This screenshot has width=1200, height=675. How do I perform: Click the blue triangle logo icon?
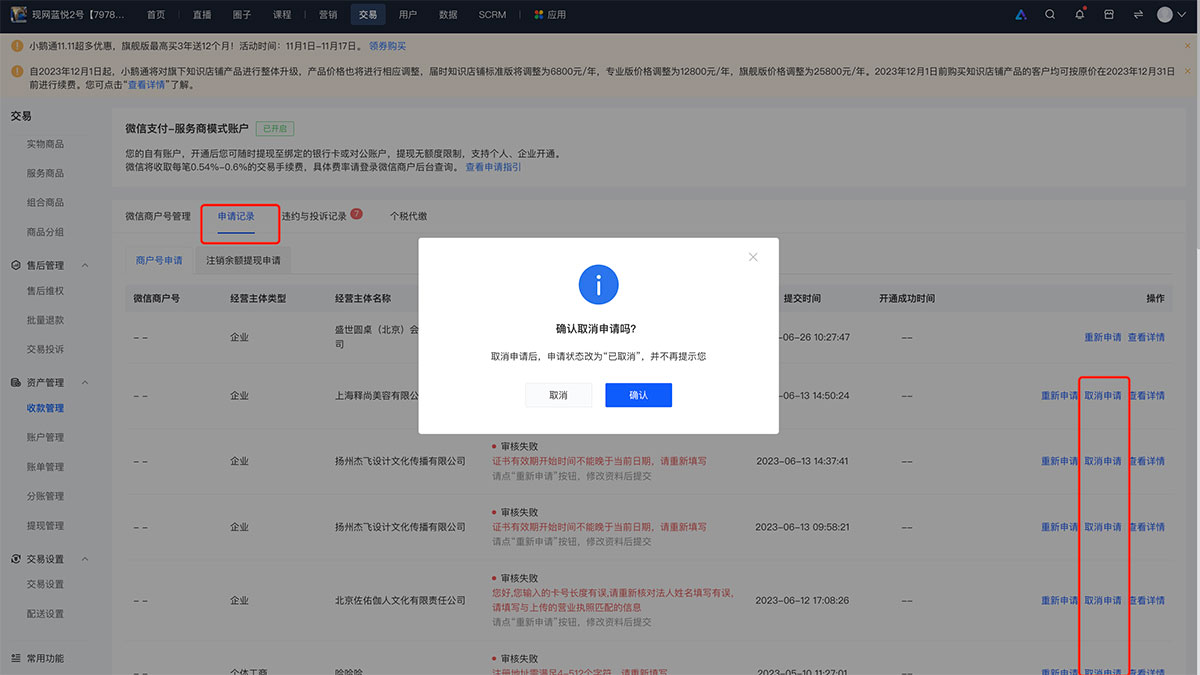click(1020, 15)
